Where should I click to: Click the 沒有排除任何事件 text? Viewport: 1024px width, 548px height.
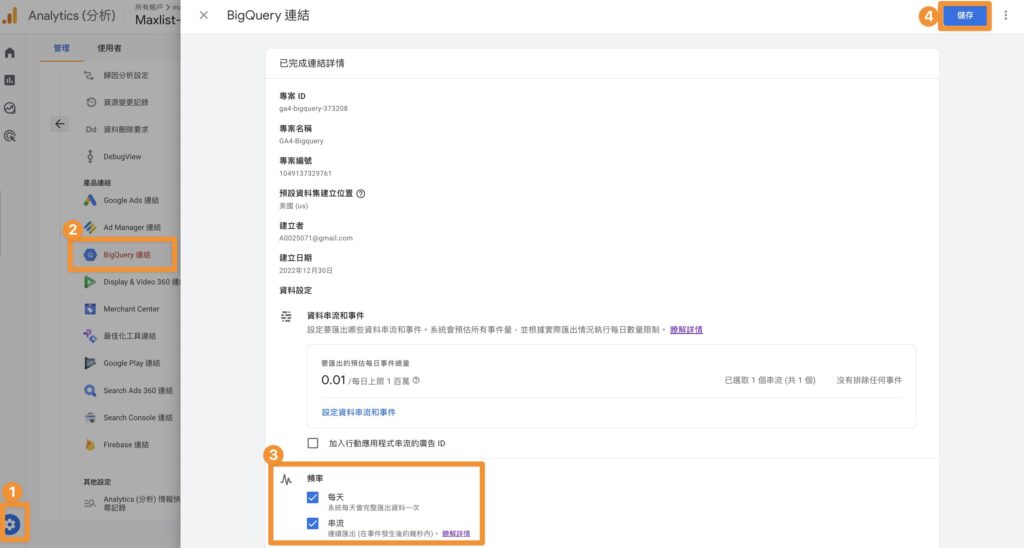click(869, 380)
